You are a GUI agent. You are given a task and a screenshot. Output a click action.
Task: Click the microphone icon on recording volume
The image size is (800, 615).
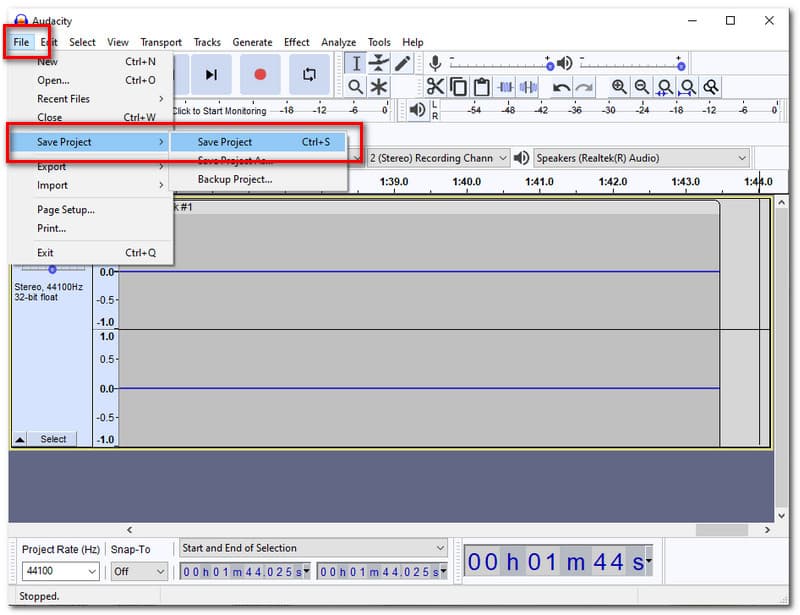pyautogui.click(x=435, y=63)
